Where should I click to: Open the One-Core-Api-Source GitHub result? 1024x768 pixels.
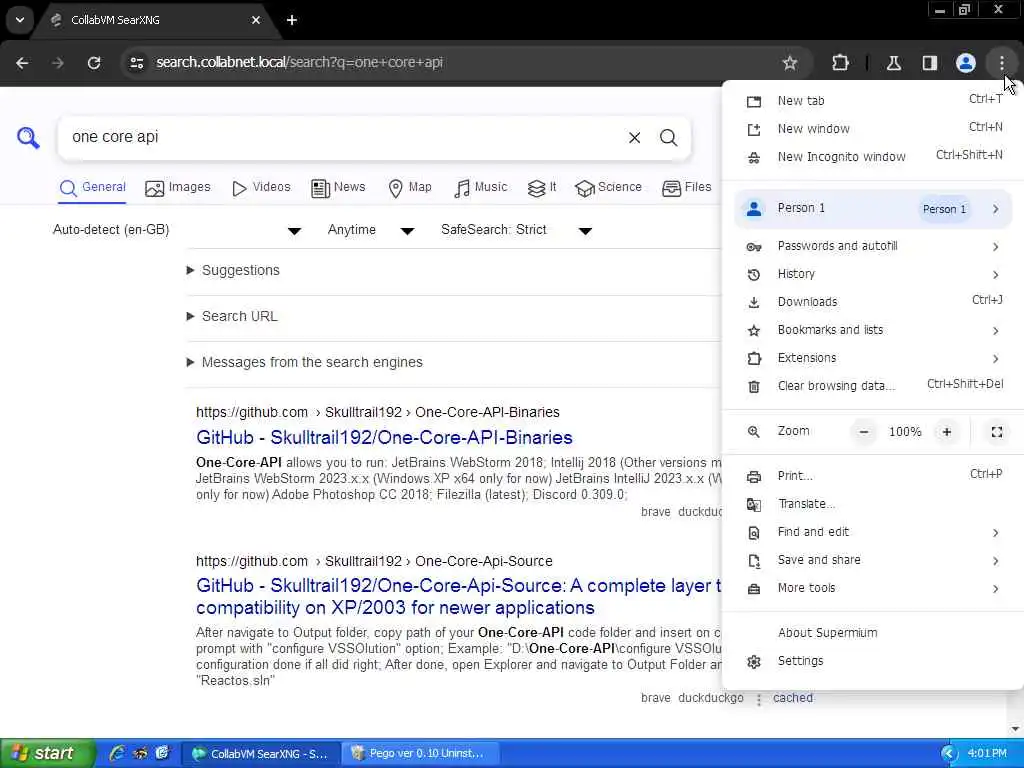(x=458, y=596)
